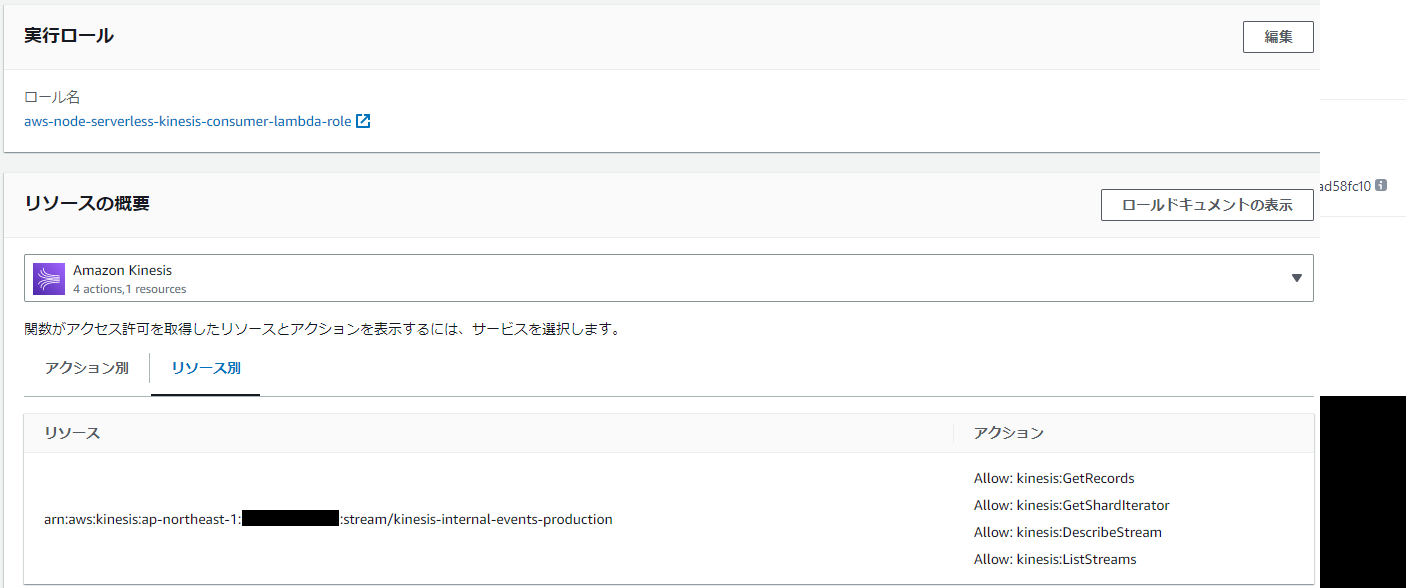1406x588 pixels.
Task: Click the 実行ロール section heading
Action: [69, 36]
